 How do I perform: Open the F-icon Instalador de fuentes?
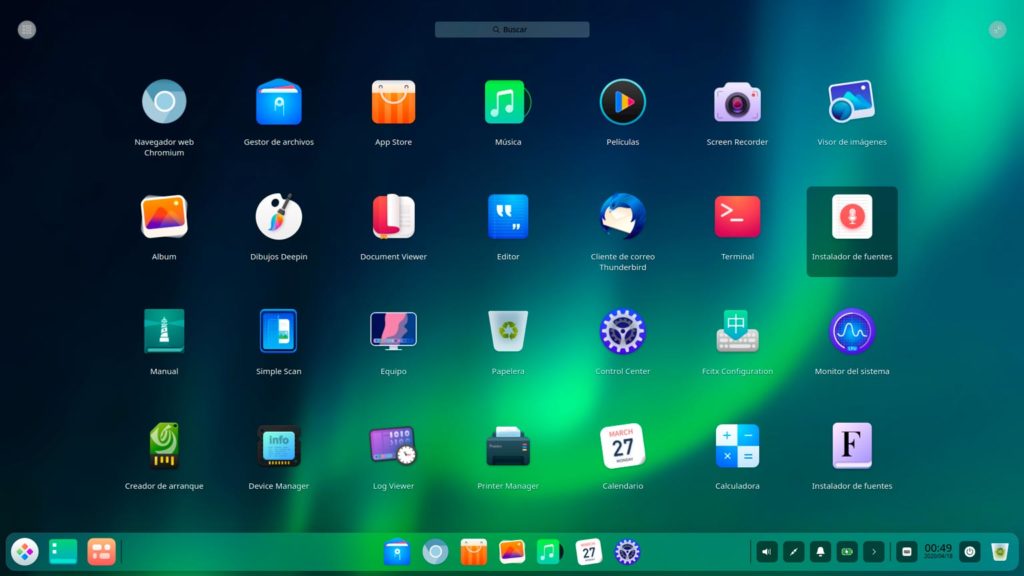(x=852, y=446)
